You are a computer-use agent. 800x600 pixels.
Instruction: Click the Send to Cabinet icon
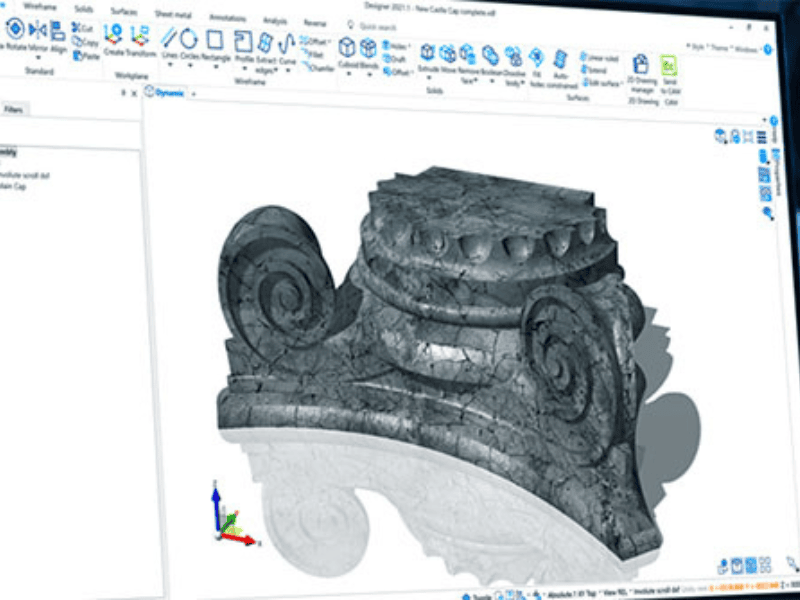tap(670, 67)
